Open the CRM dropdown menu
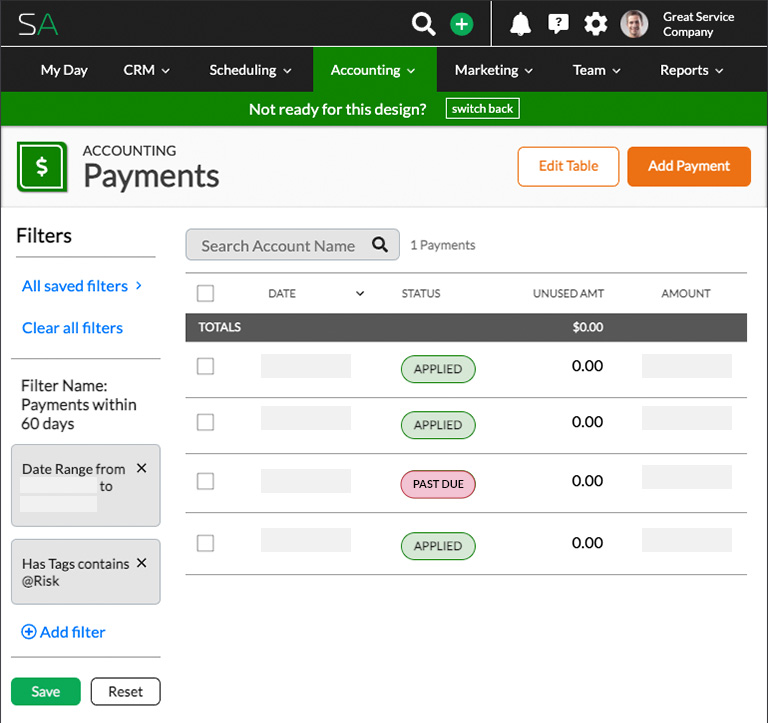Screen dimensions: 768x723 coord(146,70)
